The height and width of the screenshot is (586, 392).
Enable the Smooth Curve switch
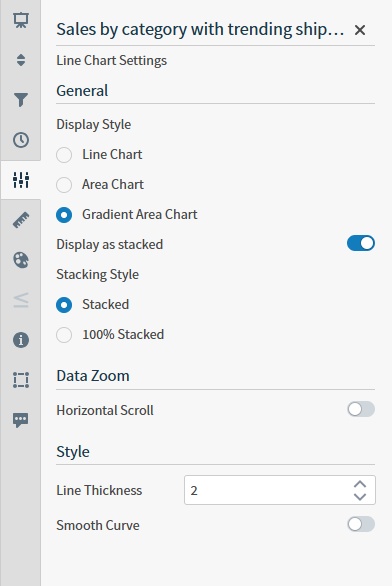[361, 524]
